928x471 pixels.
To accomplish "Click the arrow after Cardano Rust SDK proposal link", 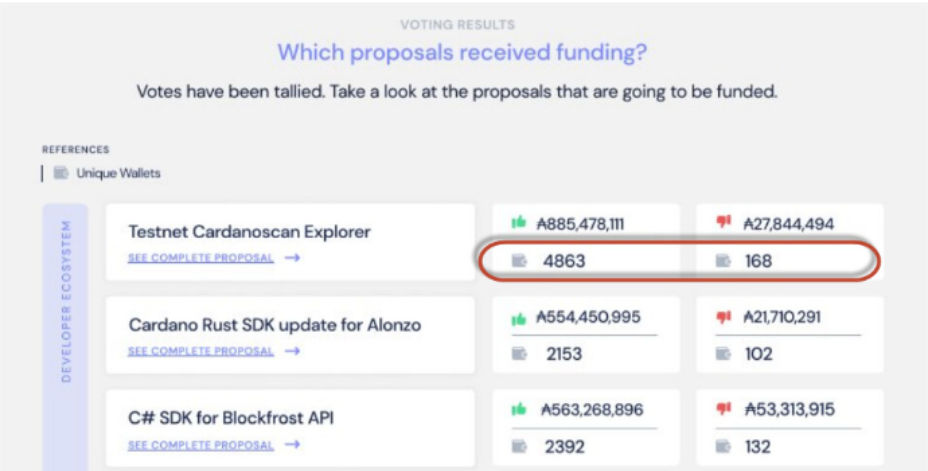I will click(292, 351).
